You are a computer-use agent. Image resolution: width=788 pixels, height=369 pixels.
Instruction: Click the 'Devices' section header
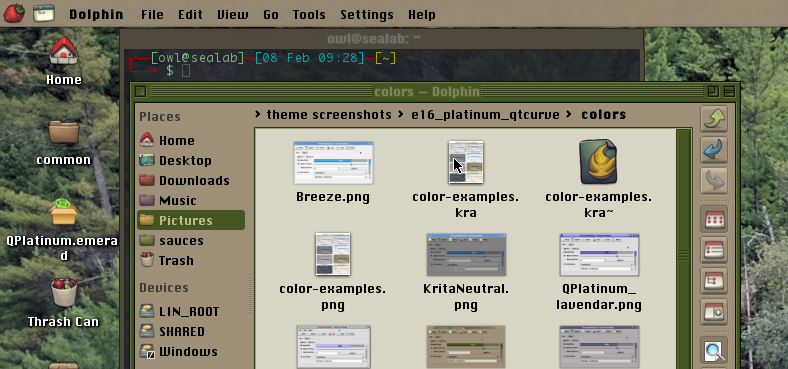tap(164, 288)
